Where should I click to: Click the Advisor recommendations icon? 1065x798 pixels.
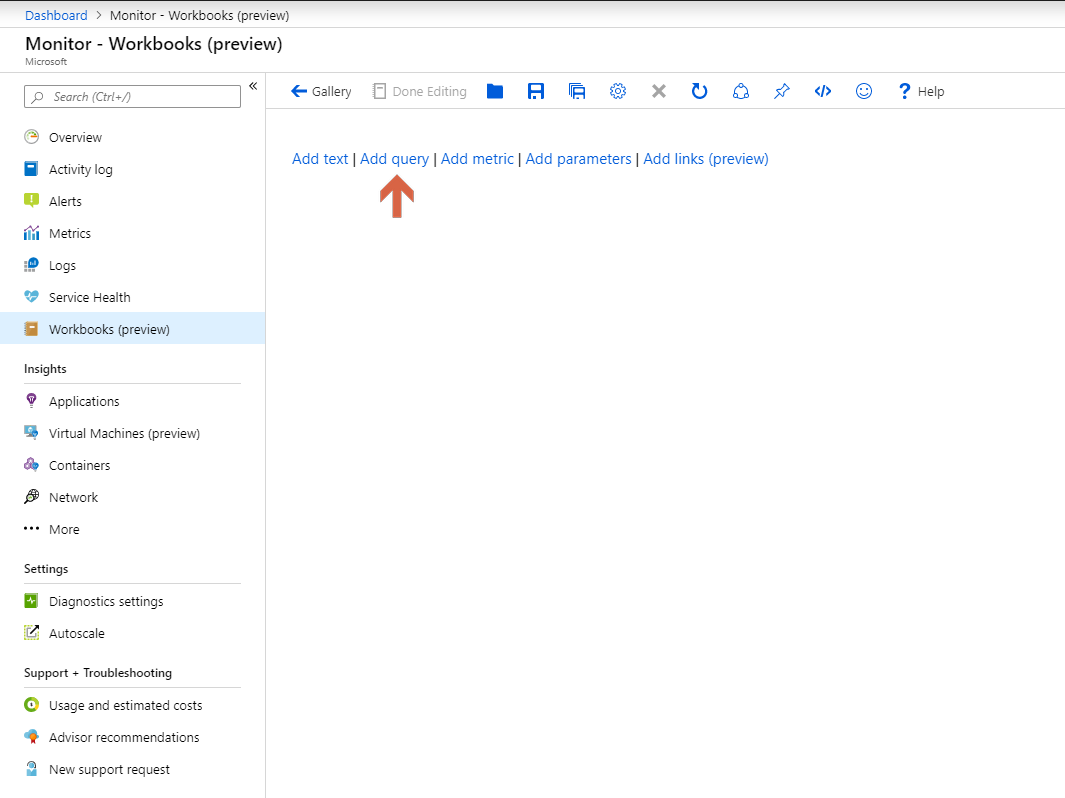pos(31,737)
